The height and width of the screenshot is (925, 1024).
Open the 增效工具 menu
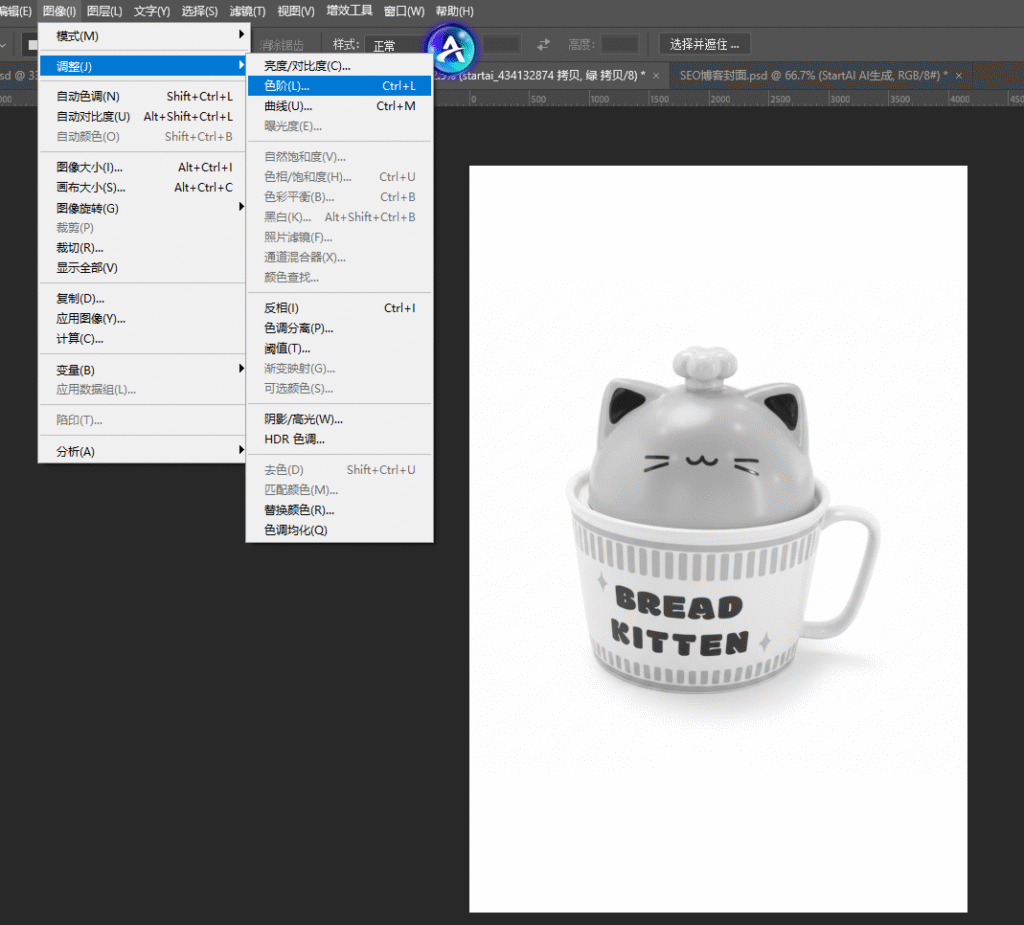[349, 10]
